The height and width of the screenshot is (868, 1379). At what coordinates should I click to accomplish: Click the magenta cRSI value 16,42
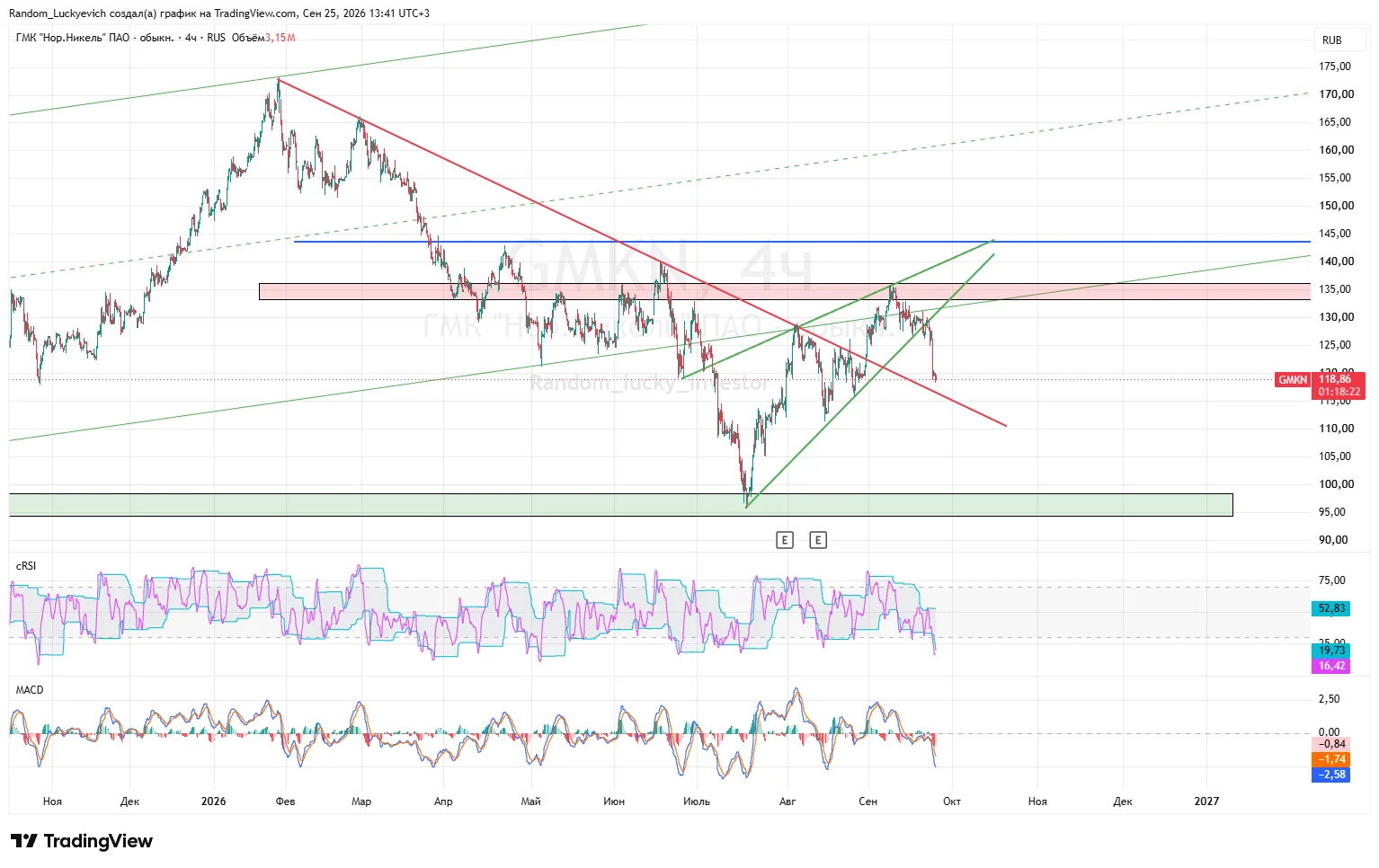(x=1332, y=666)
